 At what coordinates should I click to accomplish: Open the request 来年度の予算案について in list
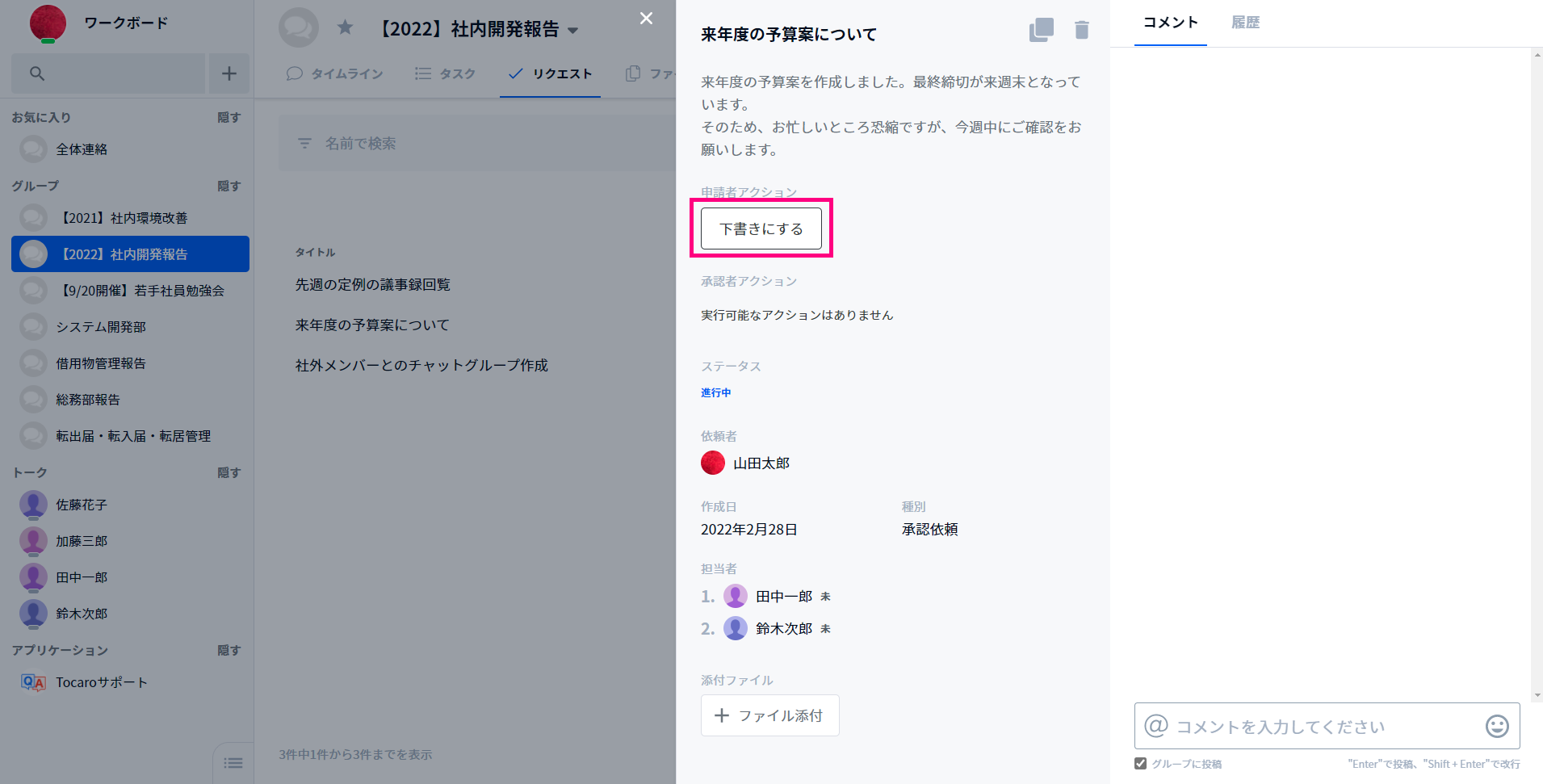pyautogui.click(x=372, y=325)
